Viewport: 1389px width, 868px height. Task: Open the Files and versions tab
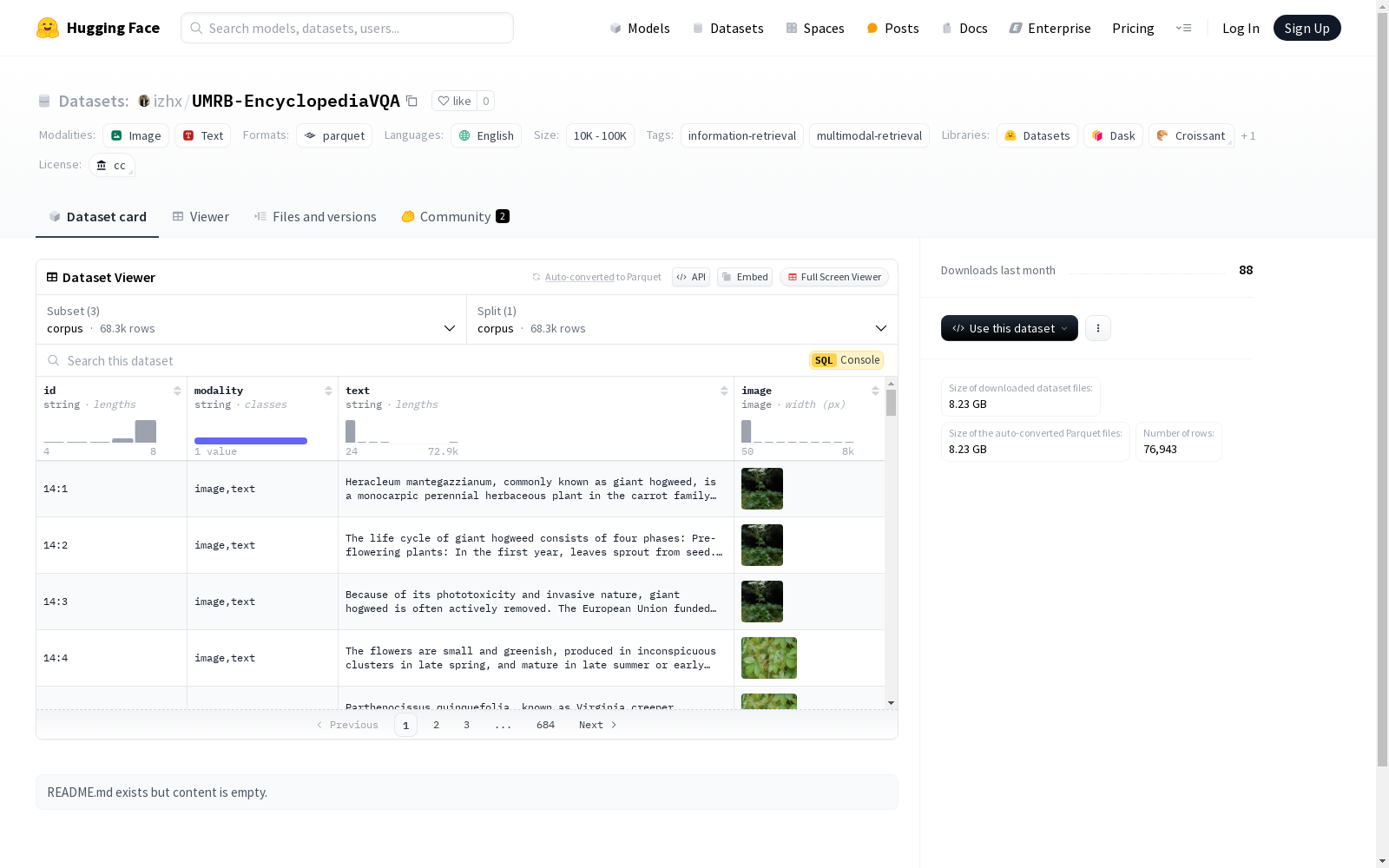pyautogui.click(x=315, y=216)
